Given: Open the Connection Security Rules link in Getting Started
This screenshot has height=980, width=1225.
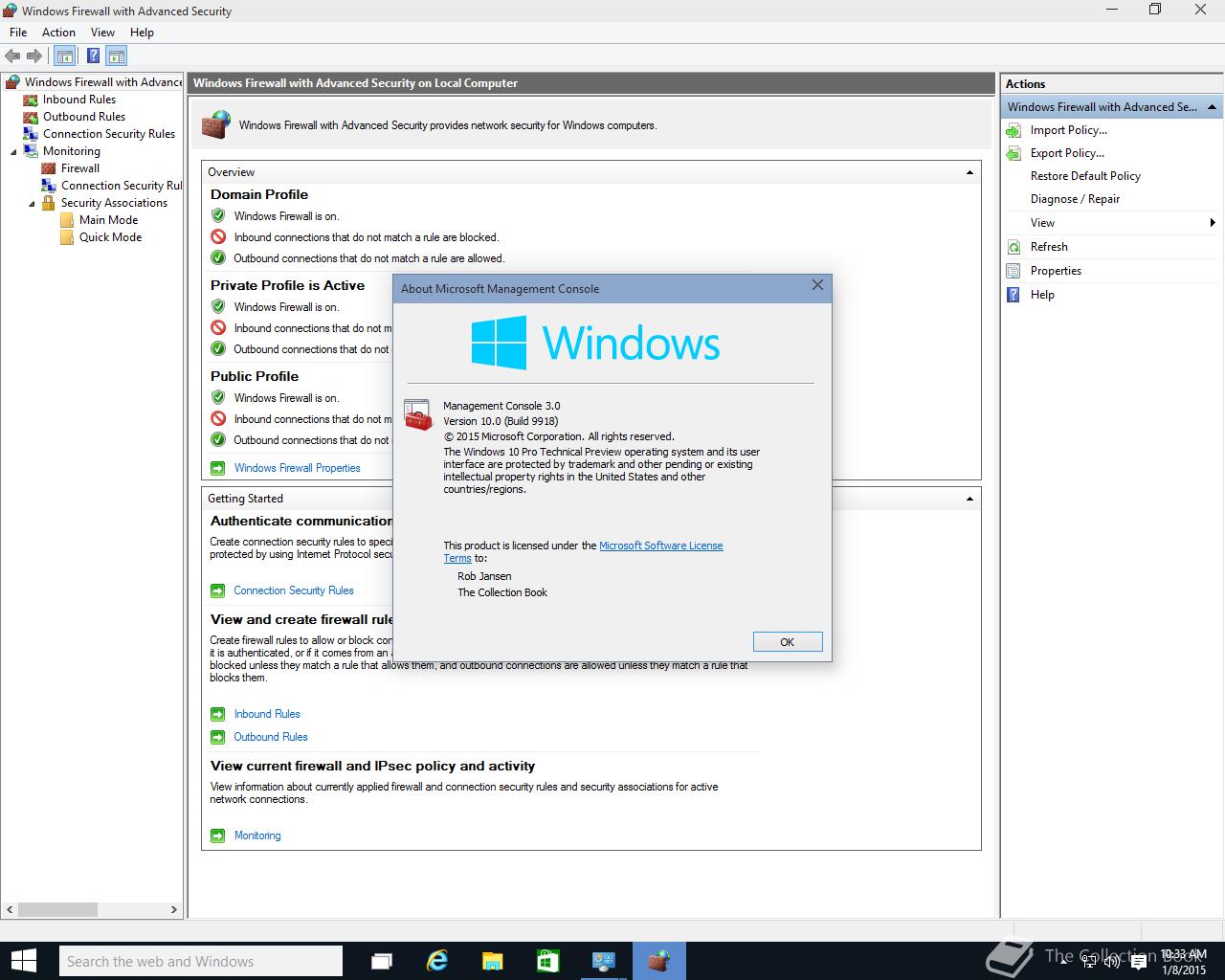Looking at the screenshot, I should pos(294,590).
